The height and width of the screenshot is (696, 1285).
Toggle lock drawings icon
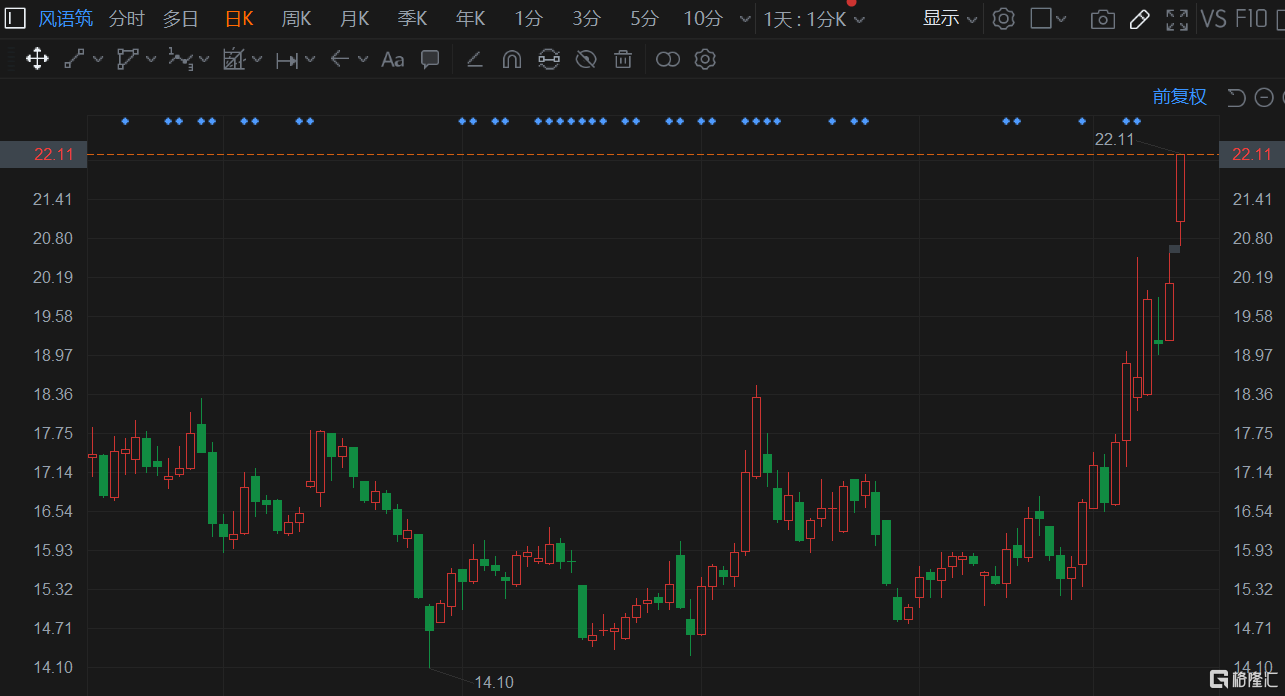[548, 60]
